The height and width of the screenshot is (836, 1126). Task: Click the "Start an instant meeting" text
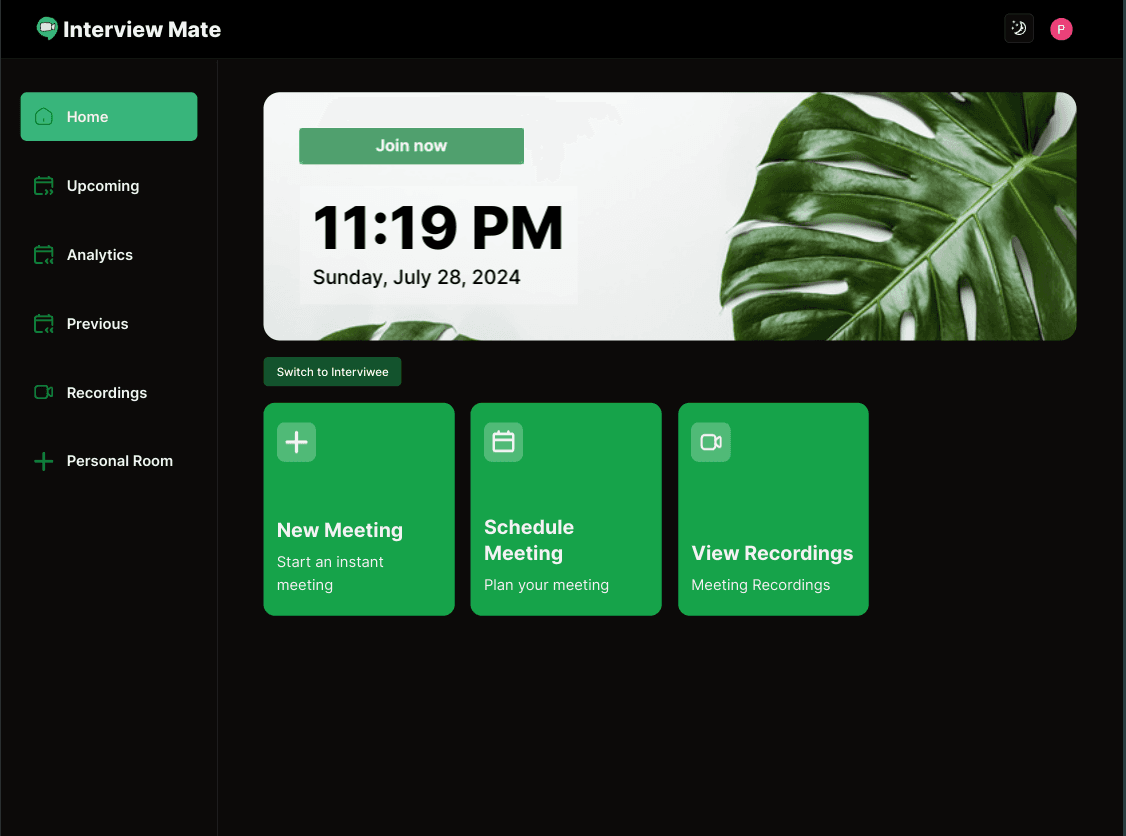click(x=330, y=573)
